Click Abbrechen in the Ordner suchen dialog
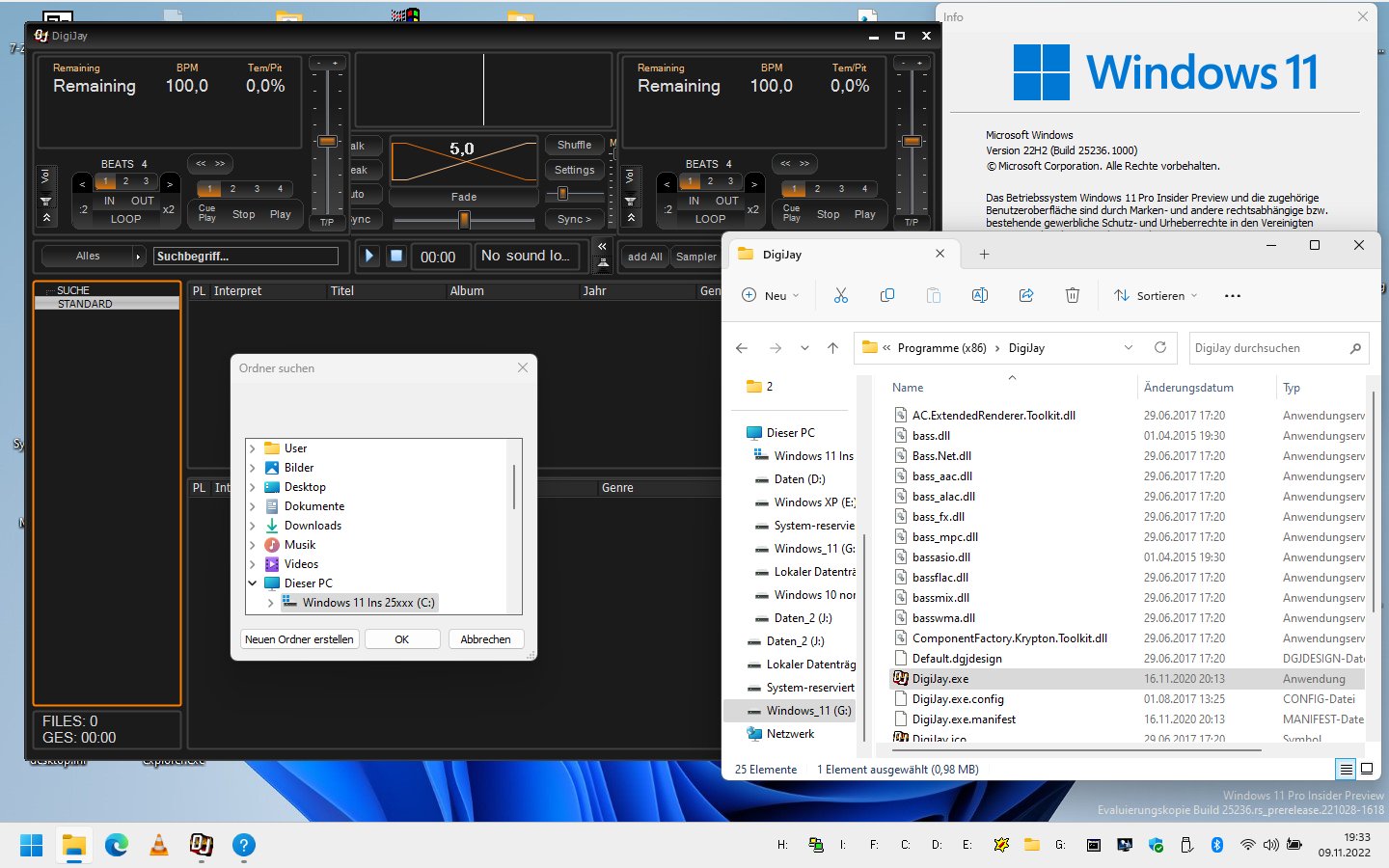This screenshot has height=868, width=1389. pos(486,639)
